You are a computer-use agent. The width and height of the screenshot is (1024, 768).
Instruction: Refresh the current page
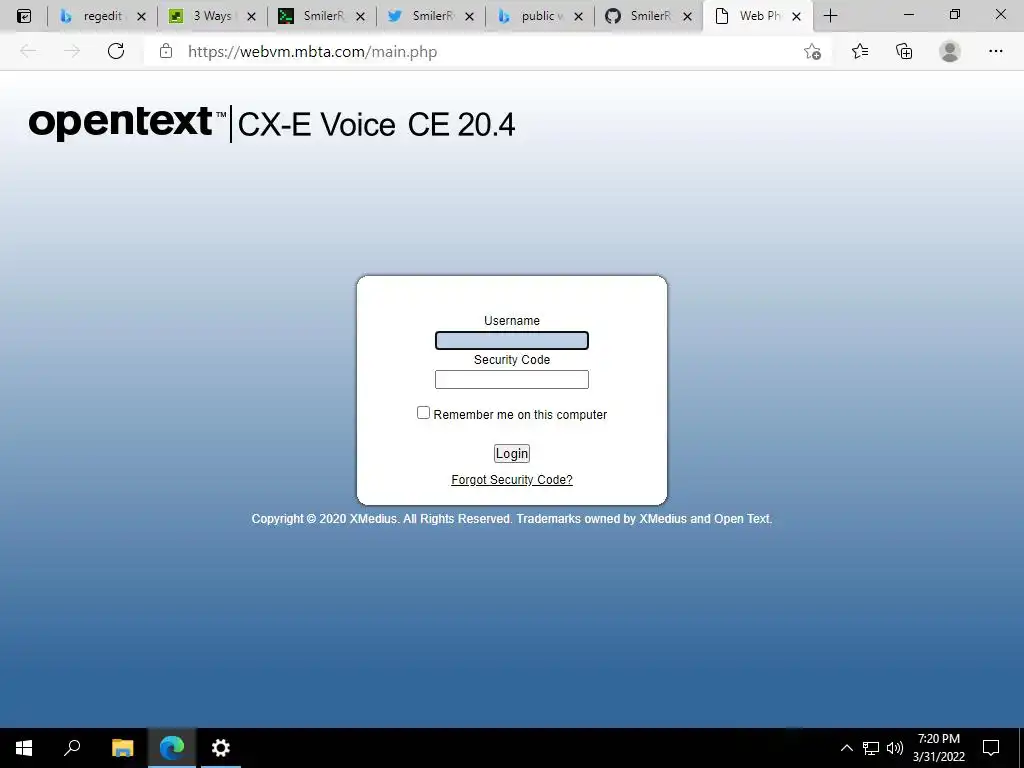point(116,51)
